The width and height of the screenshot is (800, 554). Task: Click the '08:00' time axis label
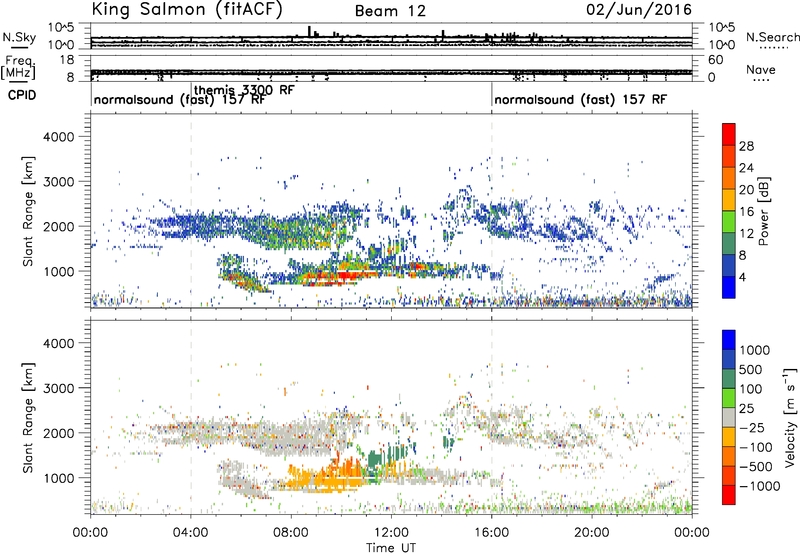tap(291, 533)
